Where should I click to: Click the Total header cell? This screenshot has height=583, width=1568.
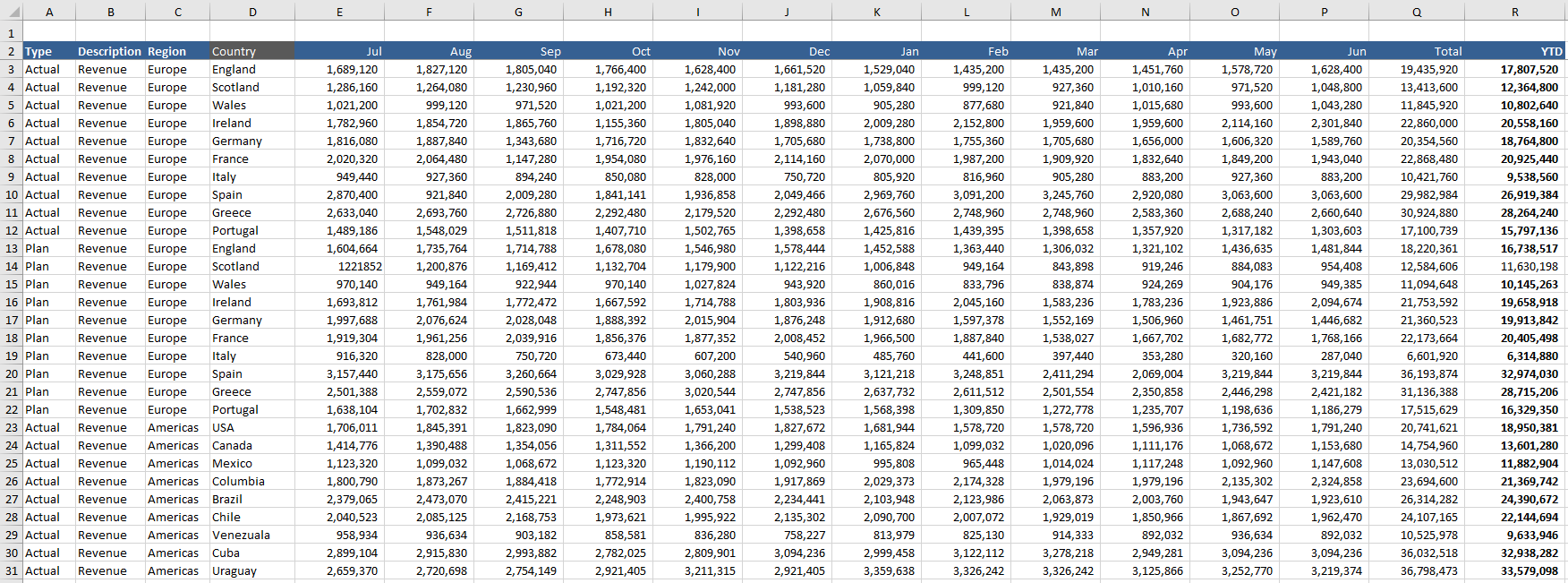click(x=1417, y=51)
